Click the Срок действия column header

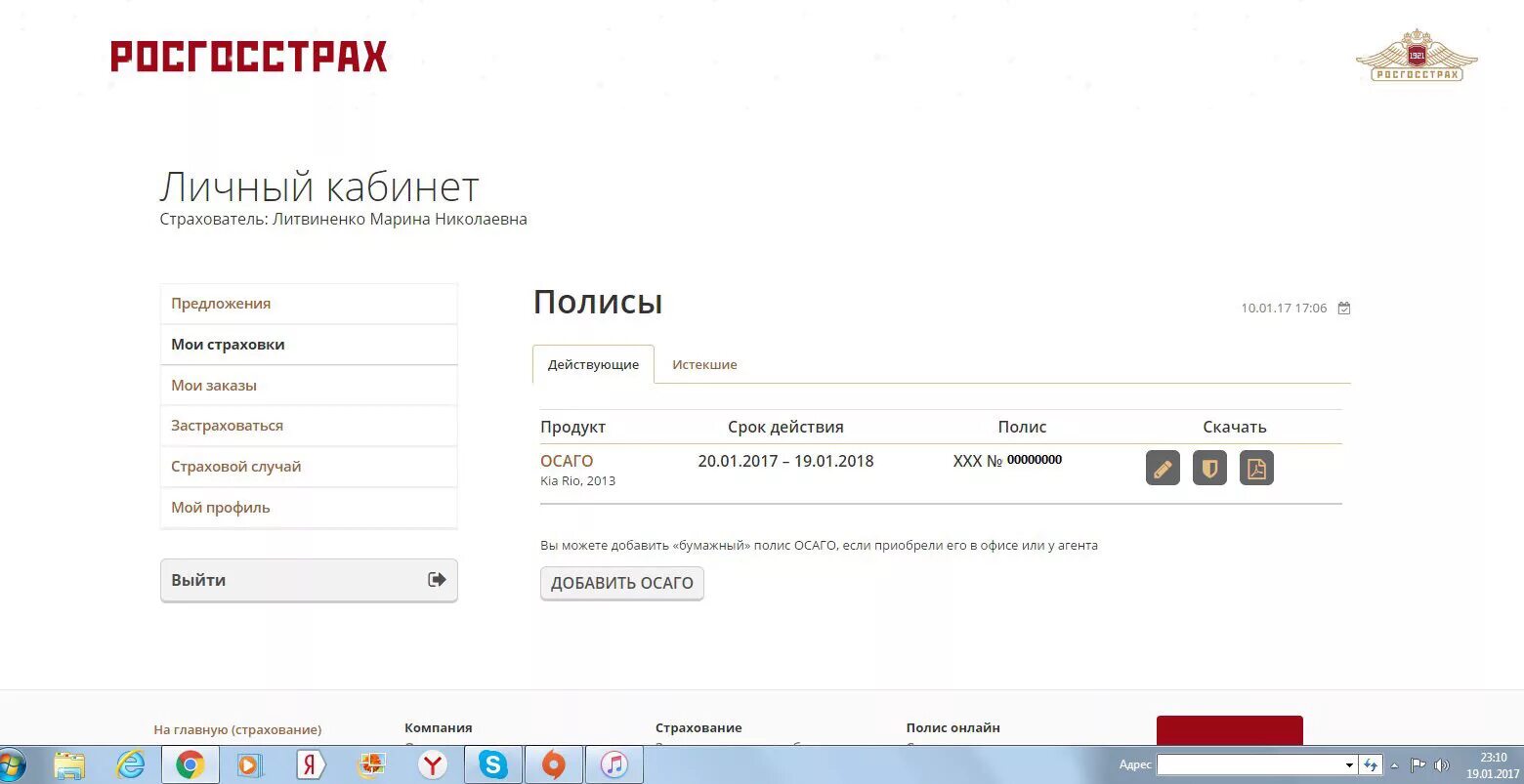click(785, 427)
